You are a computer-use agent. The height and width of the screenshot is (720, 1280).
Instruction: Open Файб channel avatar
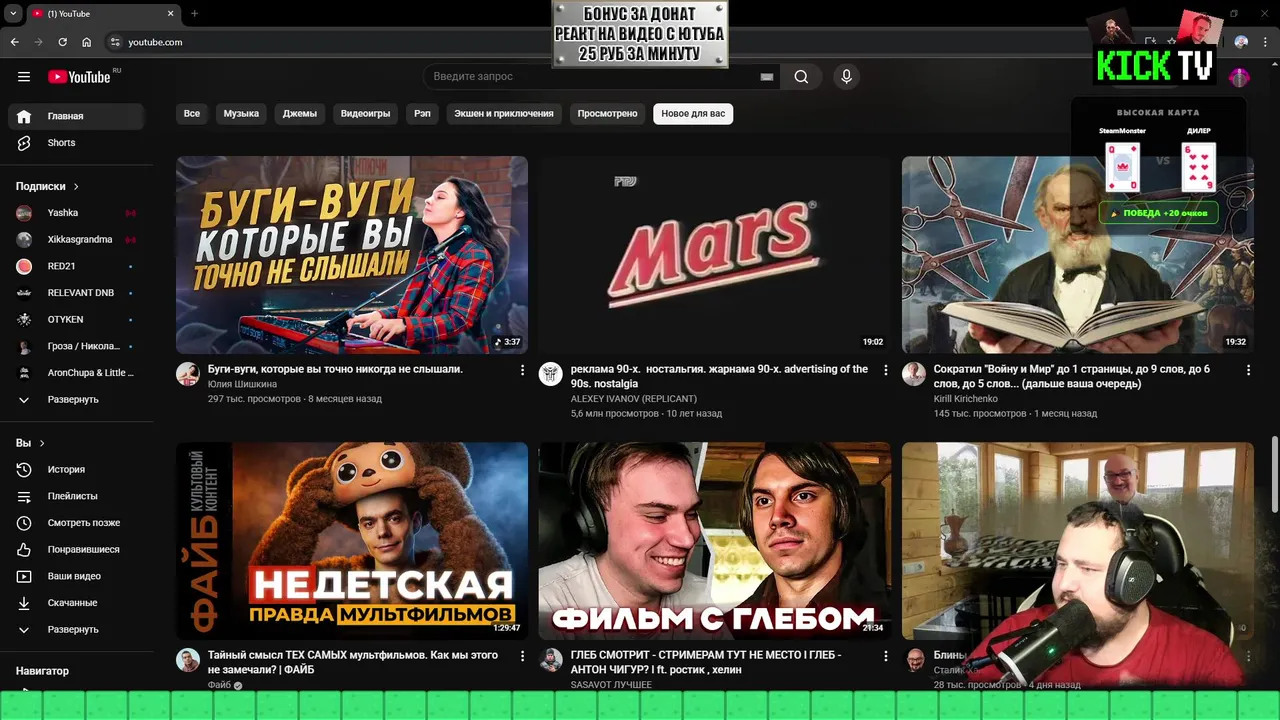click(188, 660)
